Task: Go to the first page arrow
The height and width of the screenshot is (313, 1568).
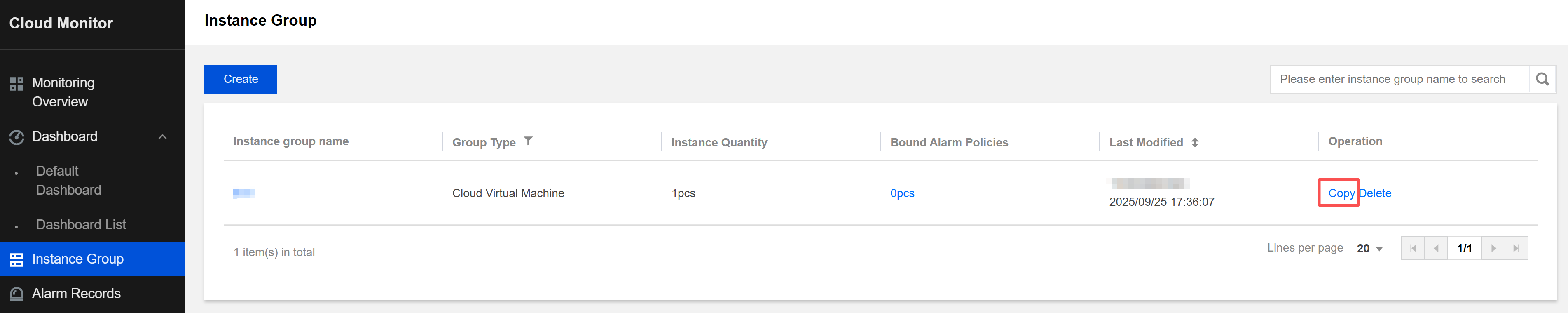Action: point(1413,248)
